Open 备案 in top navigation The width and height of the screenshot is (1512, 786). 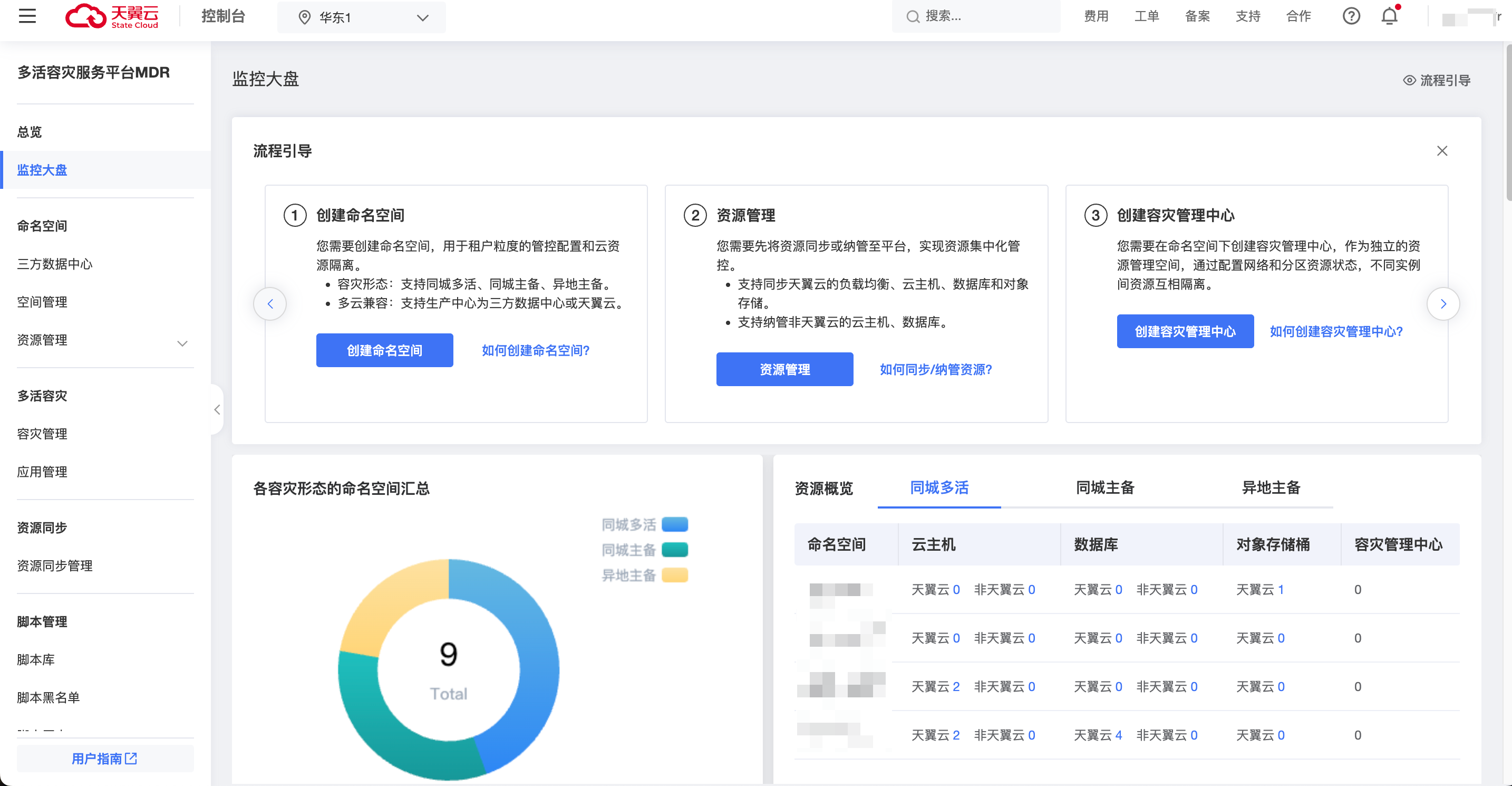pos(1197,16)
